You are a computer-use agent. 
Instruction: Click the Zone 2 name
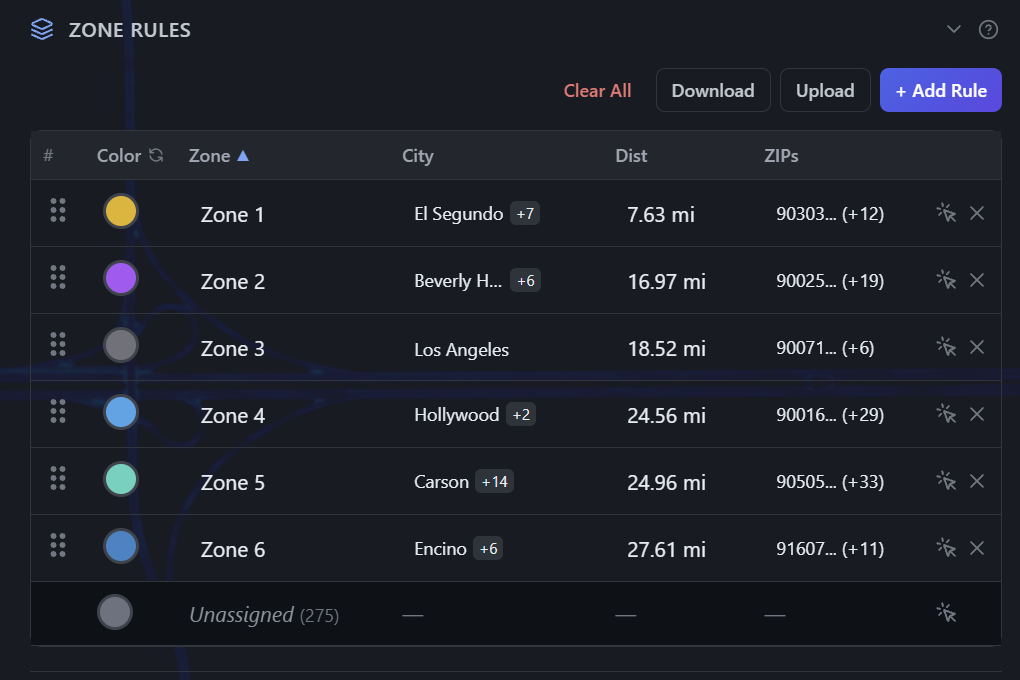233,282
